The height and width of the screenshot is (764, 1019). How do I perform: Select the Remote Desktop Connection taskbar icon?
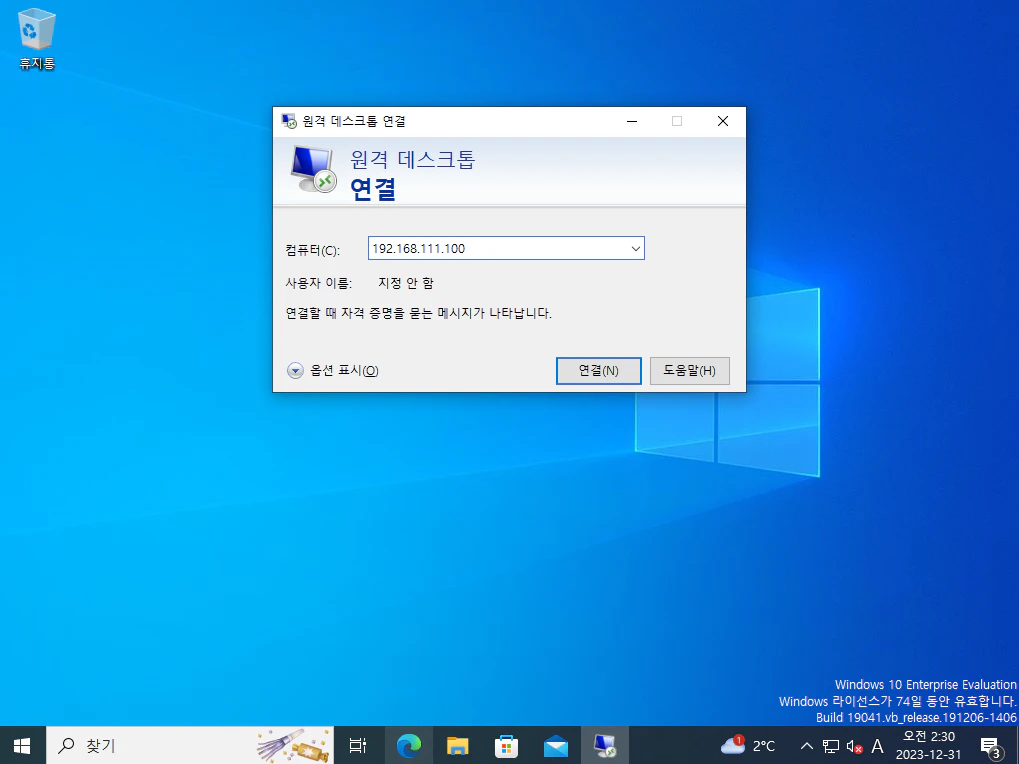click(605, 745)
